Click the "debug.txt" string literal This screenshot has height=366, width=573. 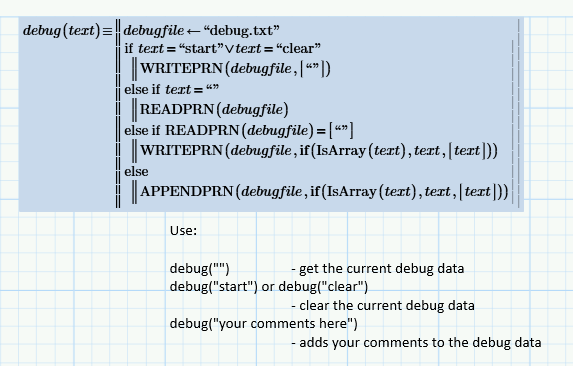coord(241,30)
